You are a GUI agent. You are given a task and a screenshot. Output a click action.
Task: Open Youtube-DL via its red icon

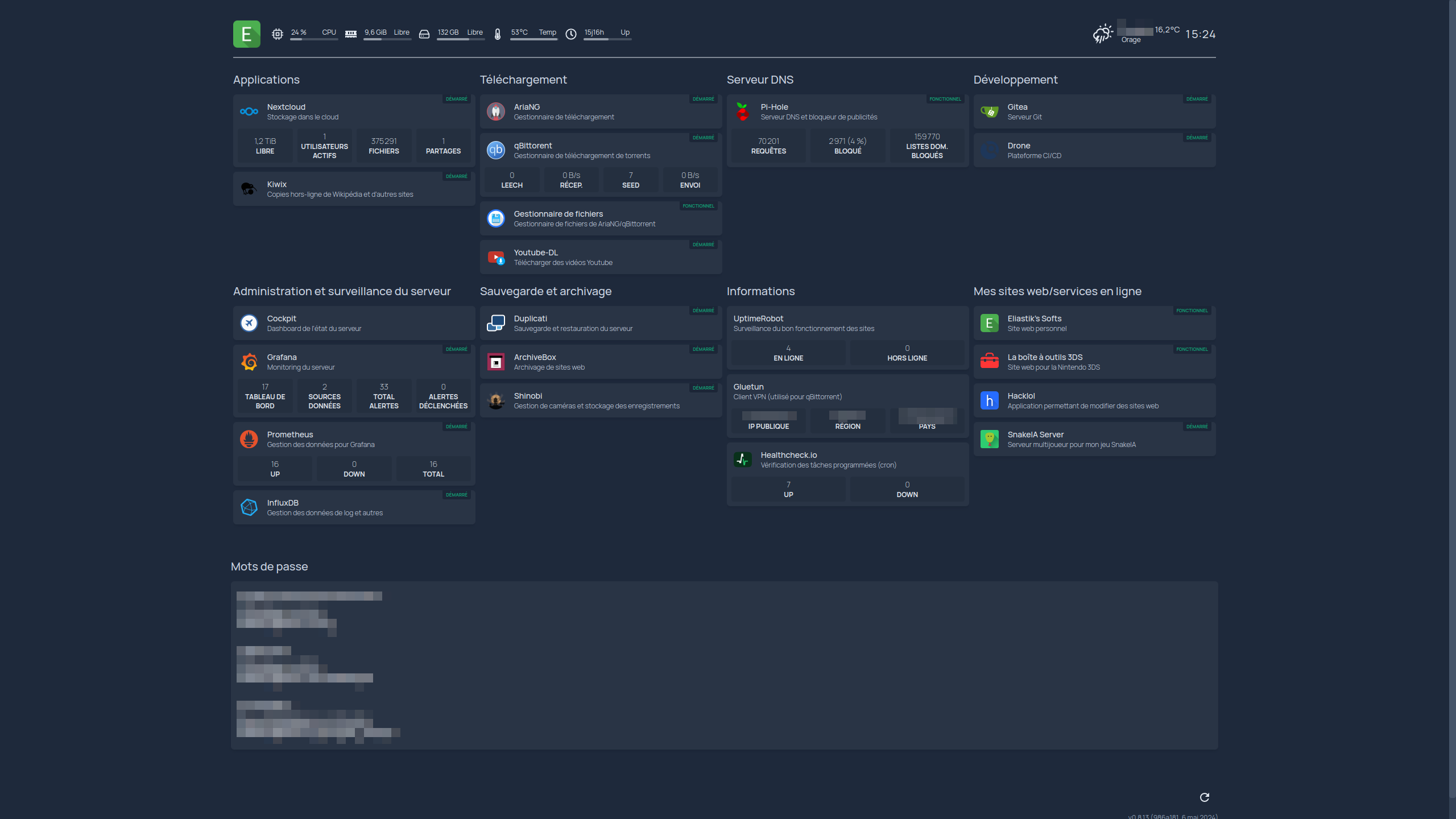(x=496, y=257)
